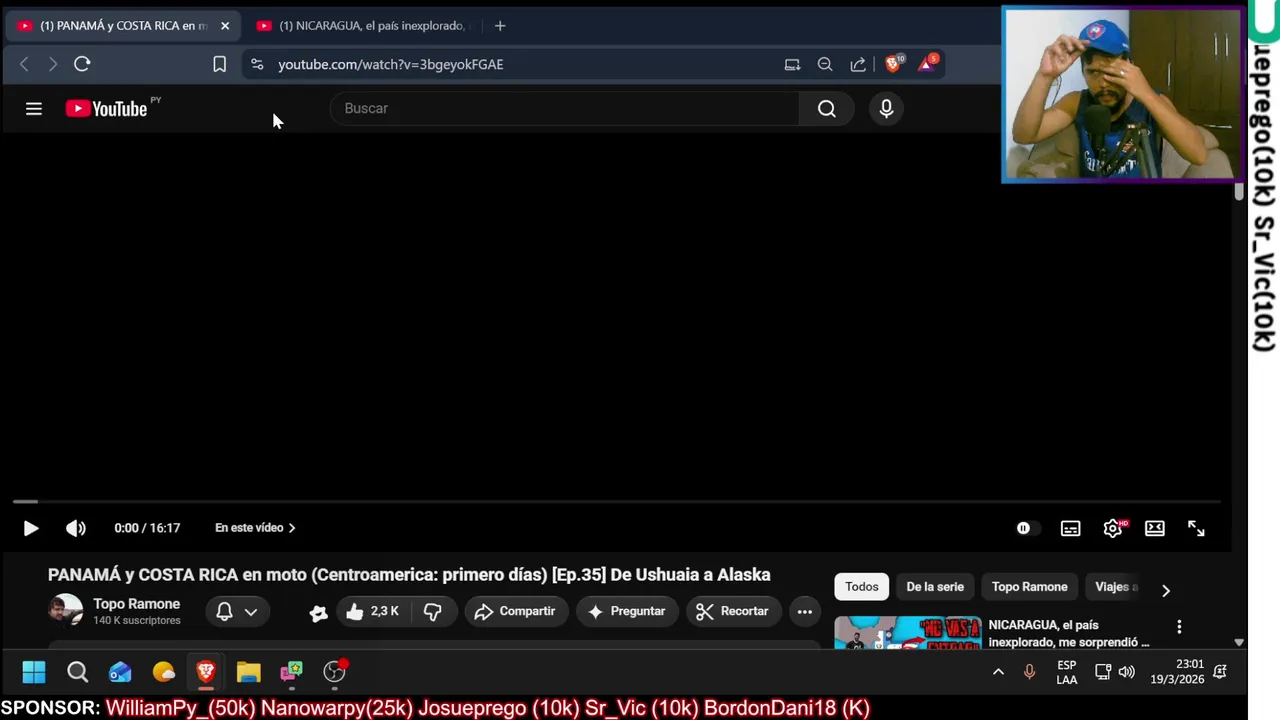1280x720 pixels.
Task: Click the hype star icon beside like
Action: pos(318,612)
